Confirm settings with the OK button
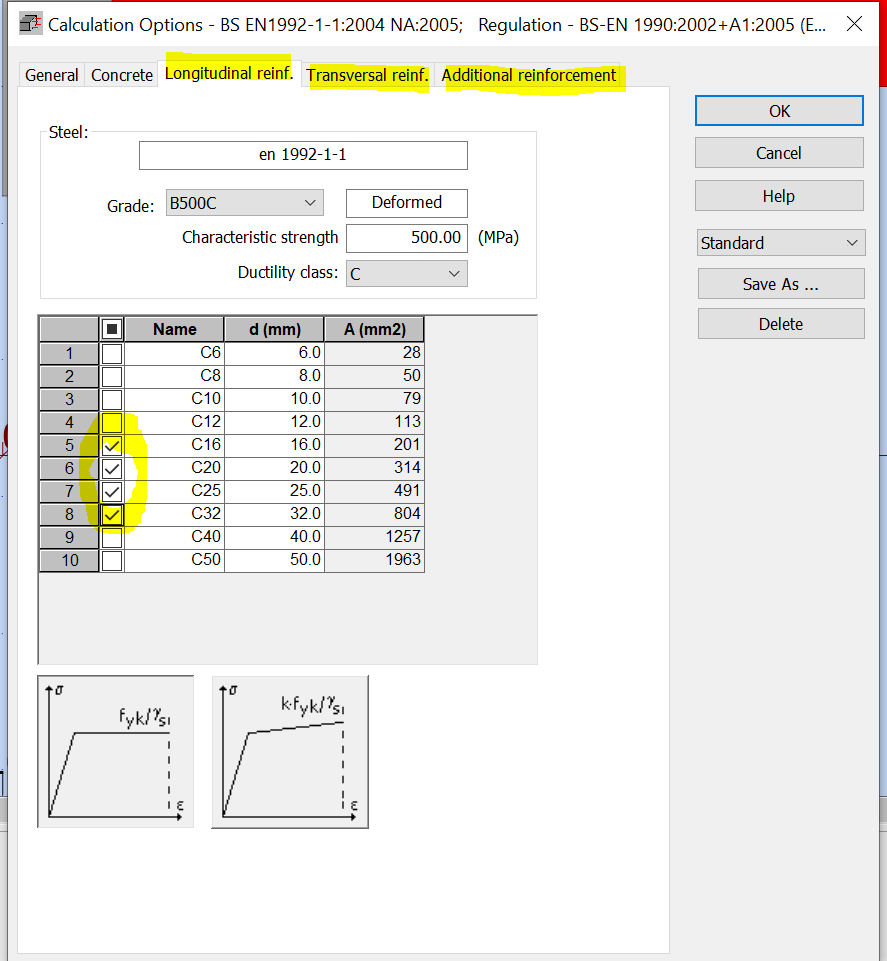Image resolution: width=887 pixels, height=961 pixels. point(778,110)
